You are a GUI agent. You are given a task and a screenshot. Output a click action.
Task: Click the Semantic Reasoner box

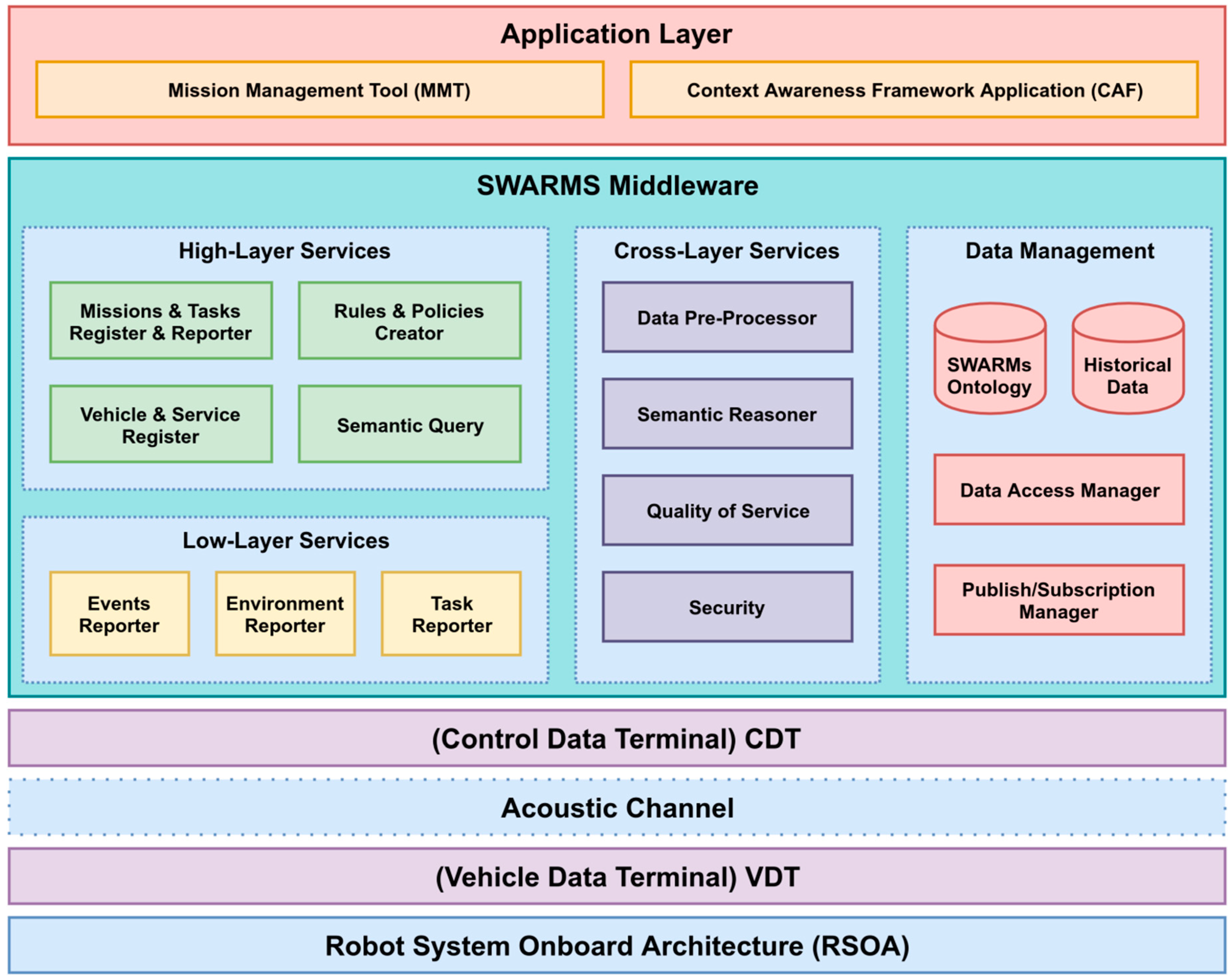[x=727, y=413]
